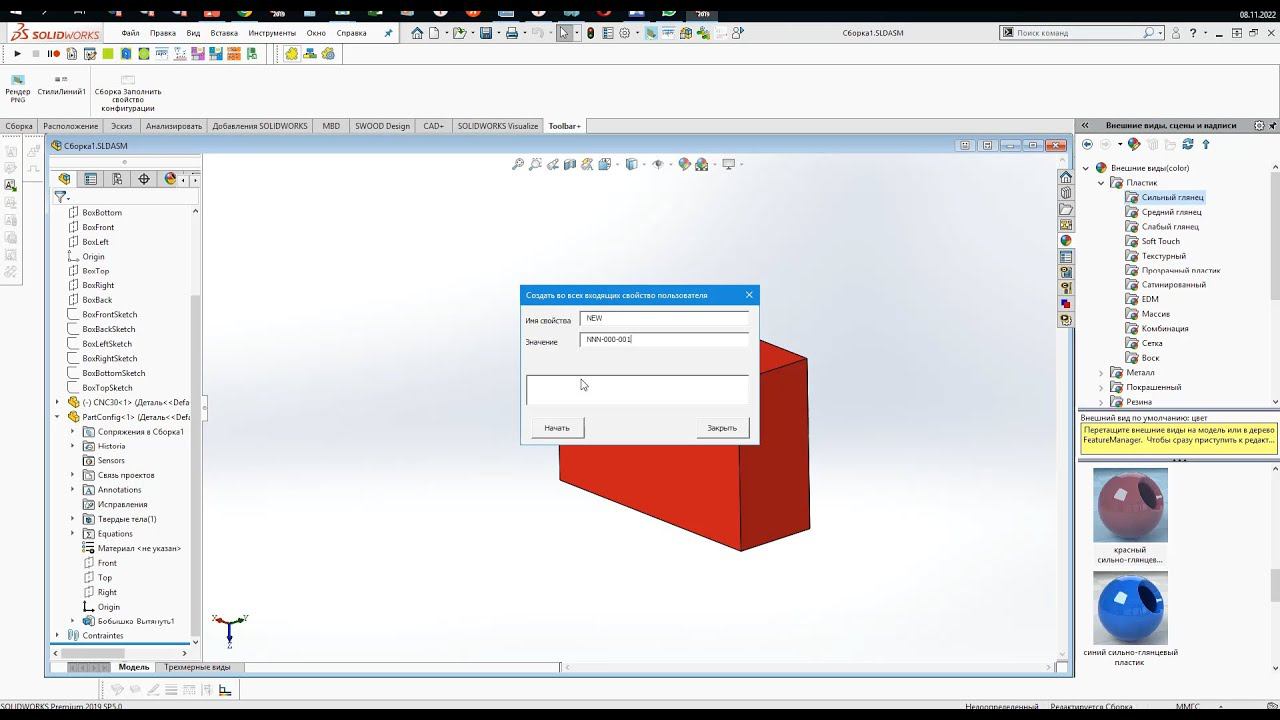This screenshot has height=720, width=1280.
Task: Switch to the Трехмерные виды bottom tab
Action: 197,667
